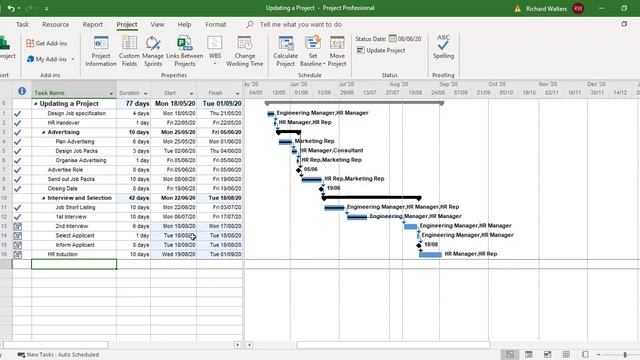This screenshot has width=640, height=360.
Task: Click Set Baseline icon
Action: pos(313,43)
